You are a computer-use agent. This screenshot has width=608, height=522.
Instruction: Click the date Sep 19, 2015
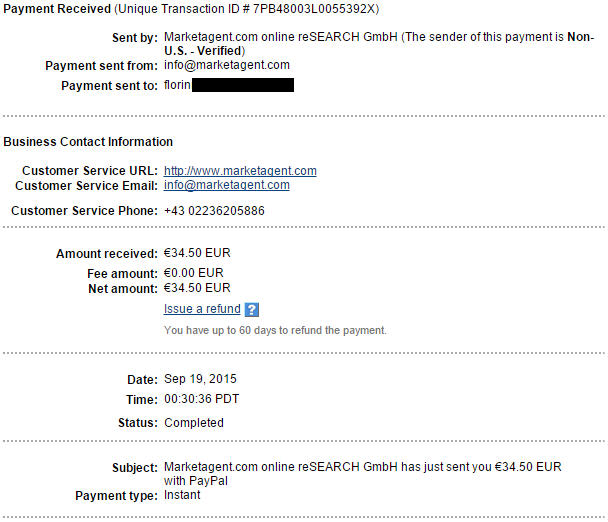tap(201, 379)
